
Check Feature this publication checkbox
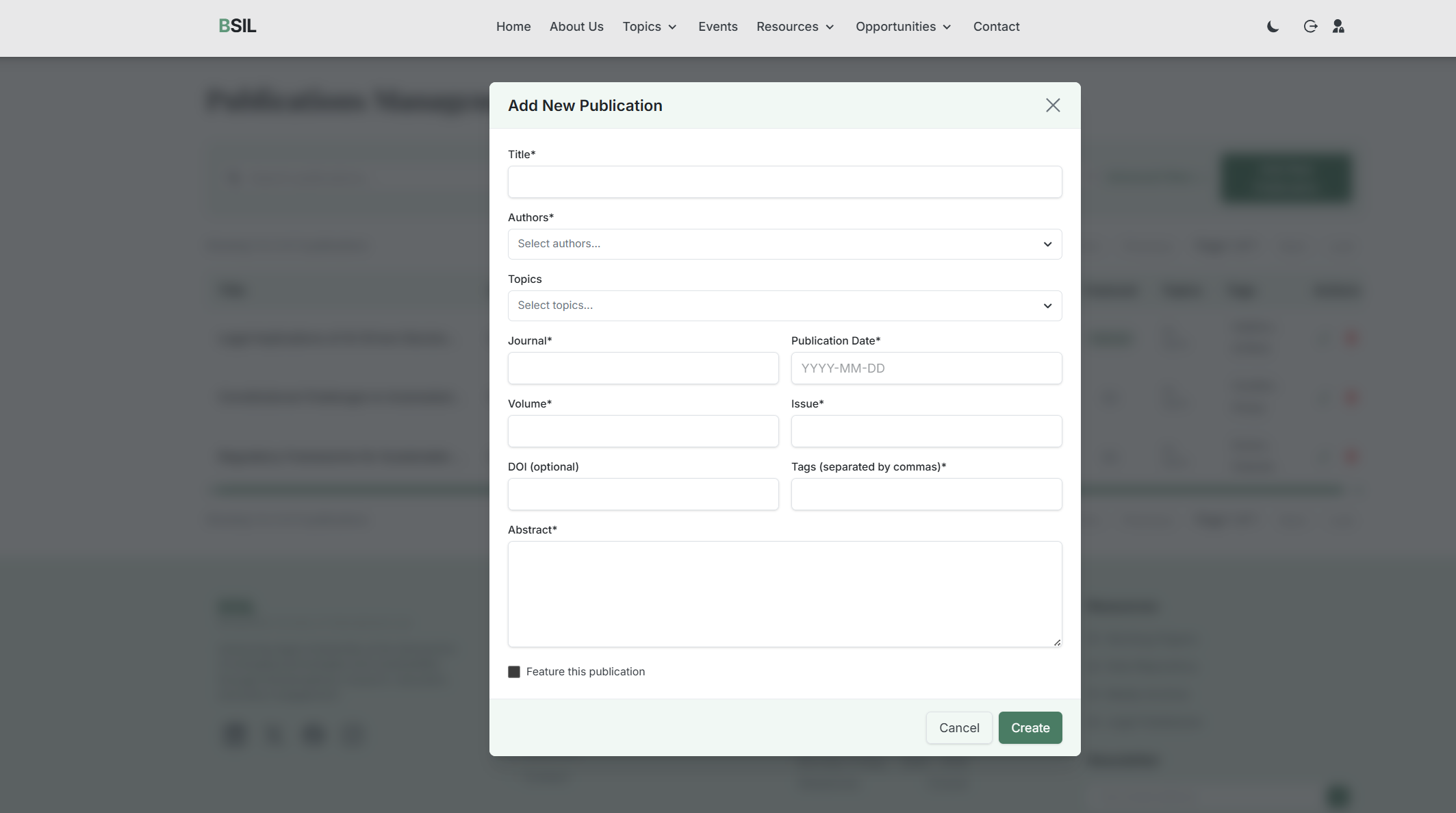click(x=514, y=672)
